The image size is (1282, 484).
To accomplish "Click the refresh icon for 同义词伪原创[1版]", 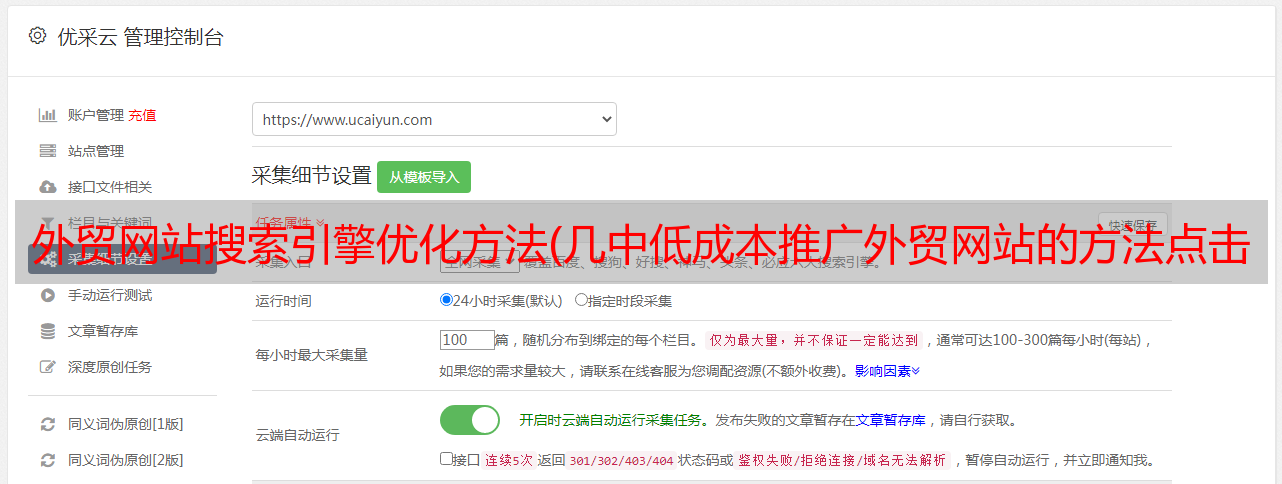I will click(x=47, y=424).
